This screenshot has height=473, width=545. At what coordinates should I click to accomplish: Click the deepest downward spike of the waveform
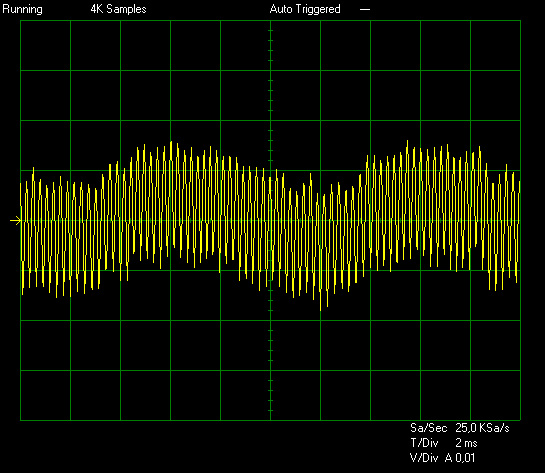[320, 308]
